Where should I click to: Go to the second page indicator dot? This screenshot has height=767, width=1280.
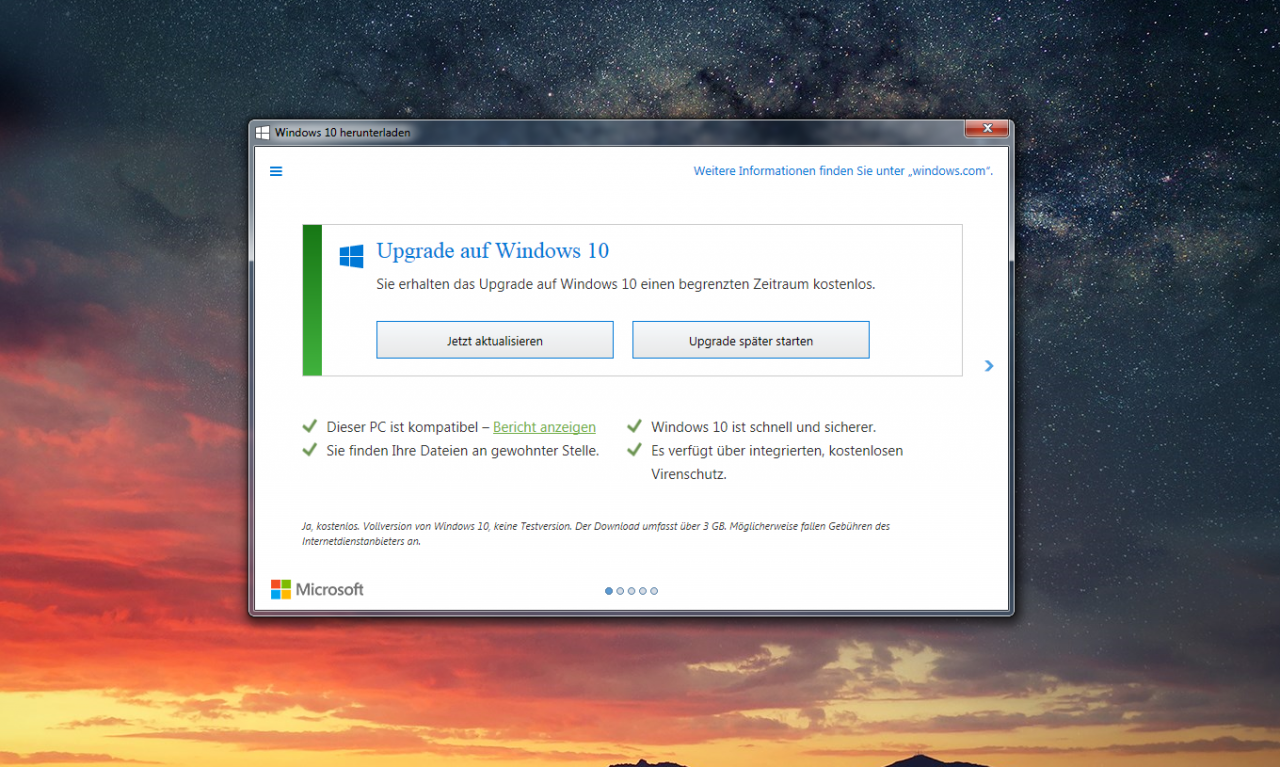[620, 591]
